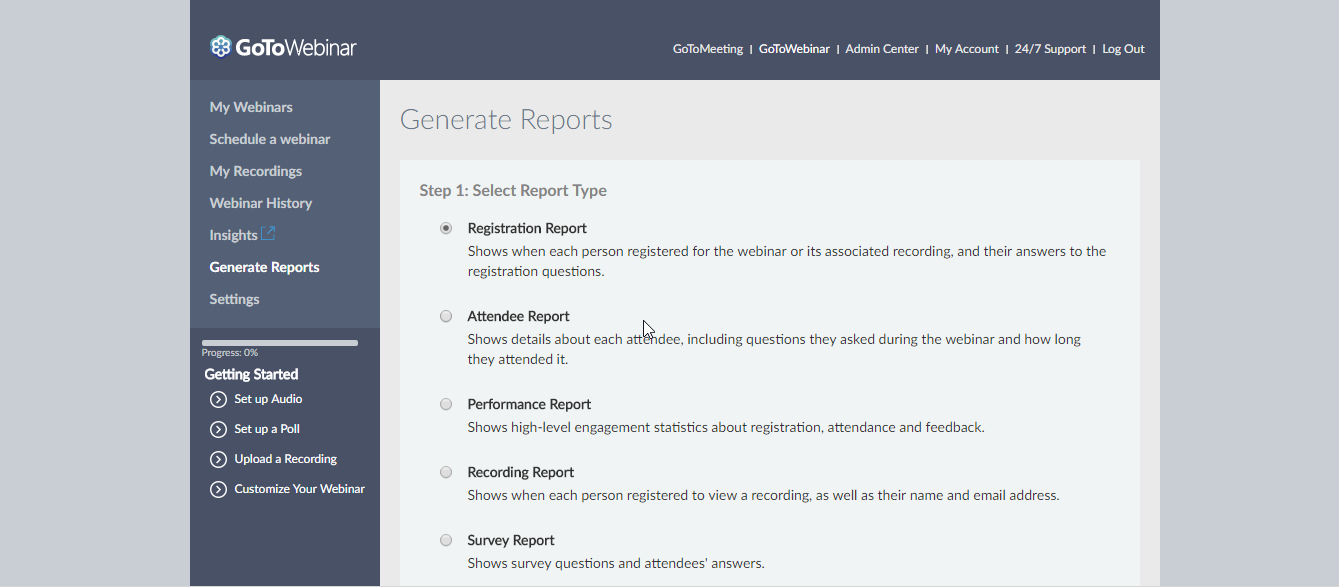
Task: Go to Schedule a webinar
Action: click(269, 139)
